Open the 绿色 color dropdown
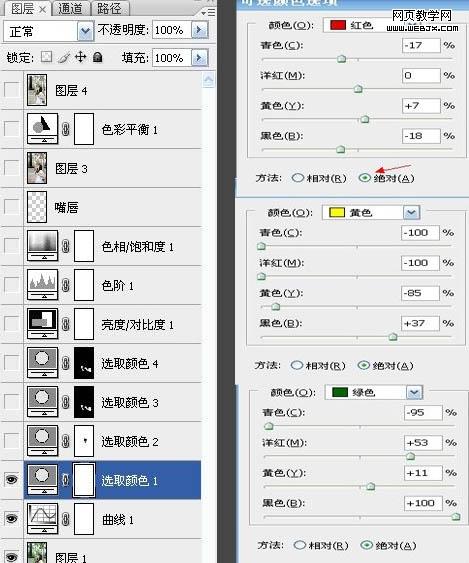 click(414, 392)
